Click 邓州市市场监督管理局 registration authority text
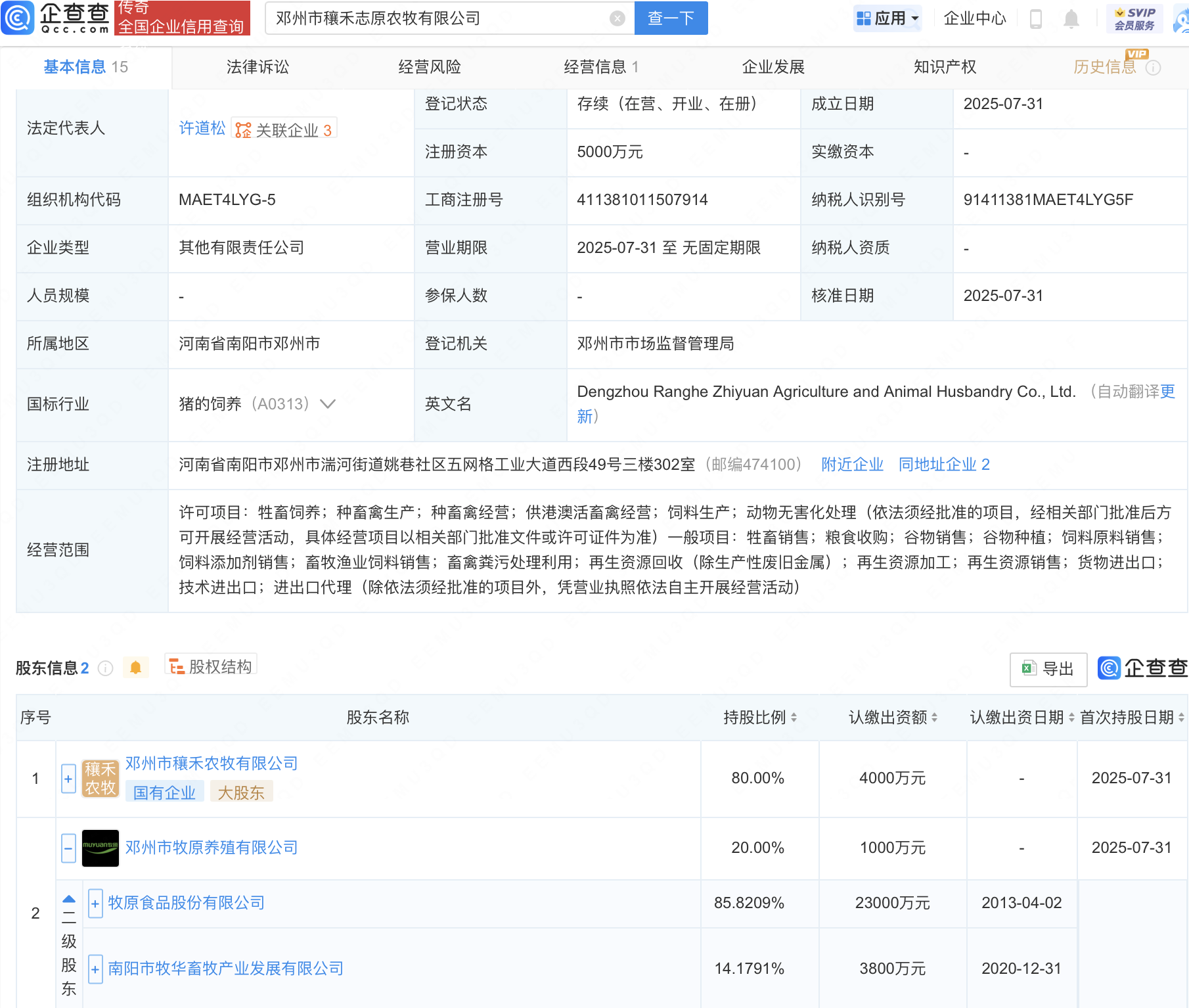Image resolution: width=1189 pixels, height=1008 pixels. (x=656, y=344)
